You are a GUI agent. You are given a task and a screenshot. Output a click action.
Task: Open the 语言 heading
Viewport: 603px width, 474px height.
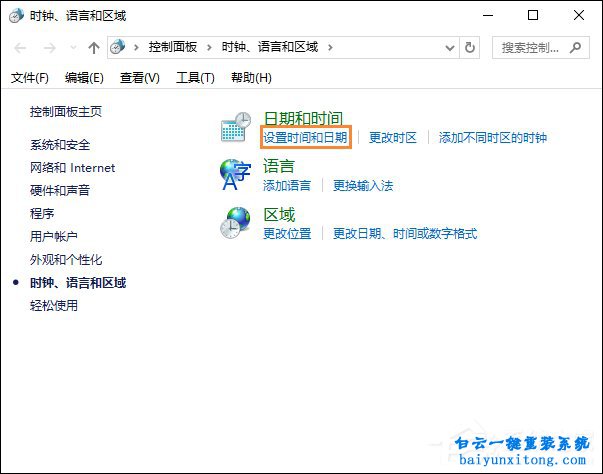click(x=279, y=166)
